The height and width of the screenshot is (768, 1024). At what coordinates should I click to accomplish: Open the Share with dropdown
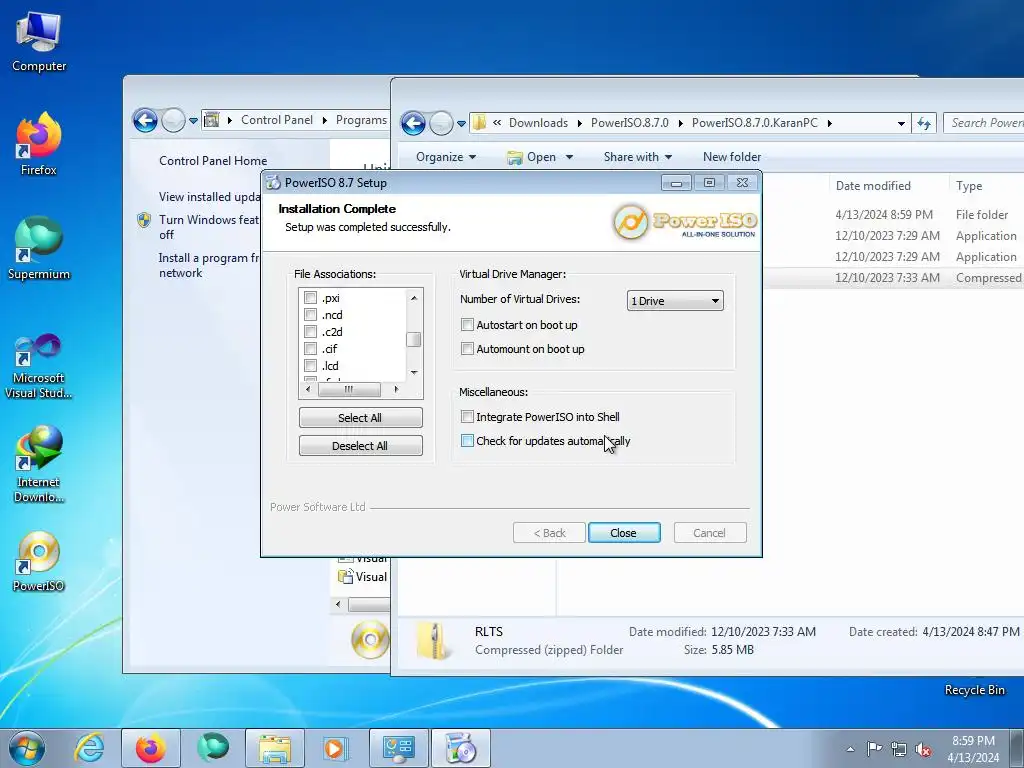click(x=638, y=157)
